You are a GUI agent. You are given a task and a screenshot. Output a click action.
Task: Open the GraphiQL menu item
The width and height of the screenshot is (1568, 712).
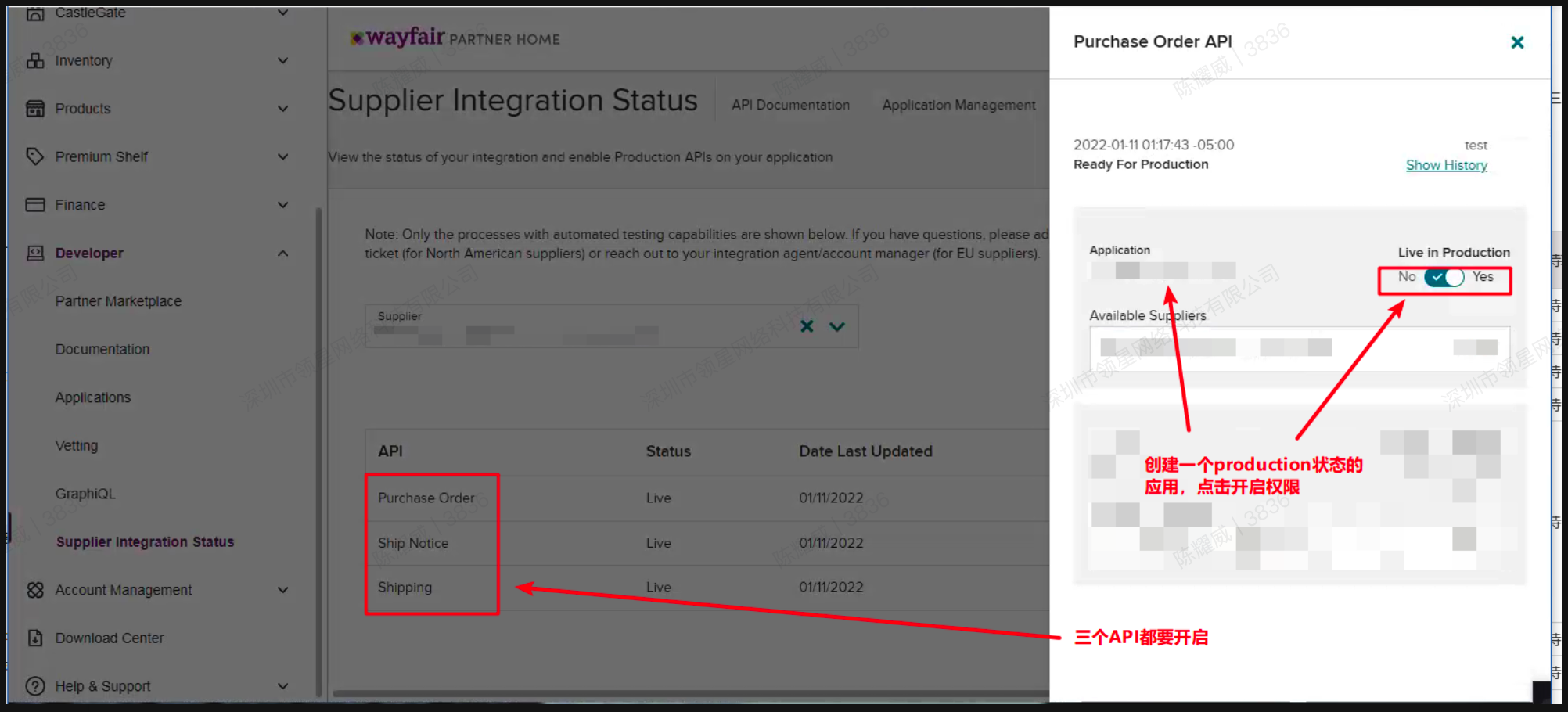click(85, 494)
